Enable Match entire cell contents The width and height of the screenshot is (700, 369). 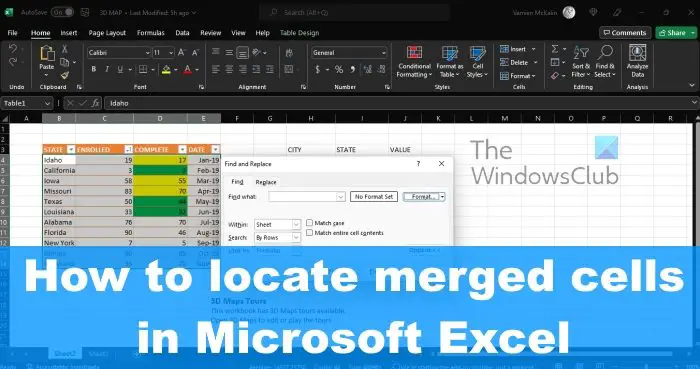pyautogui.click(x=309, y=232)
